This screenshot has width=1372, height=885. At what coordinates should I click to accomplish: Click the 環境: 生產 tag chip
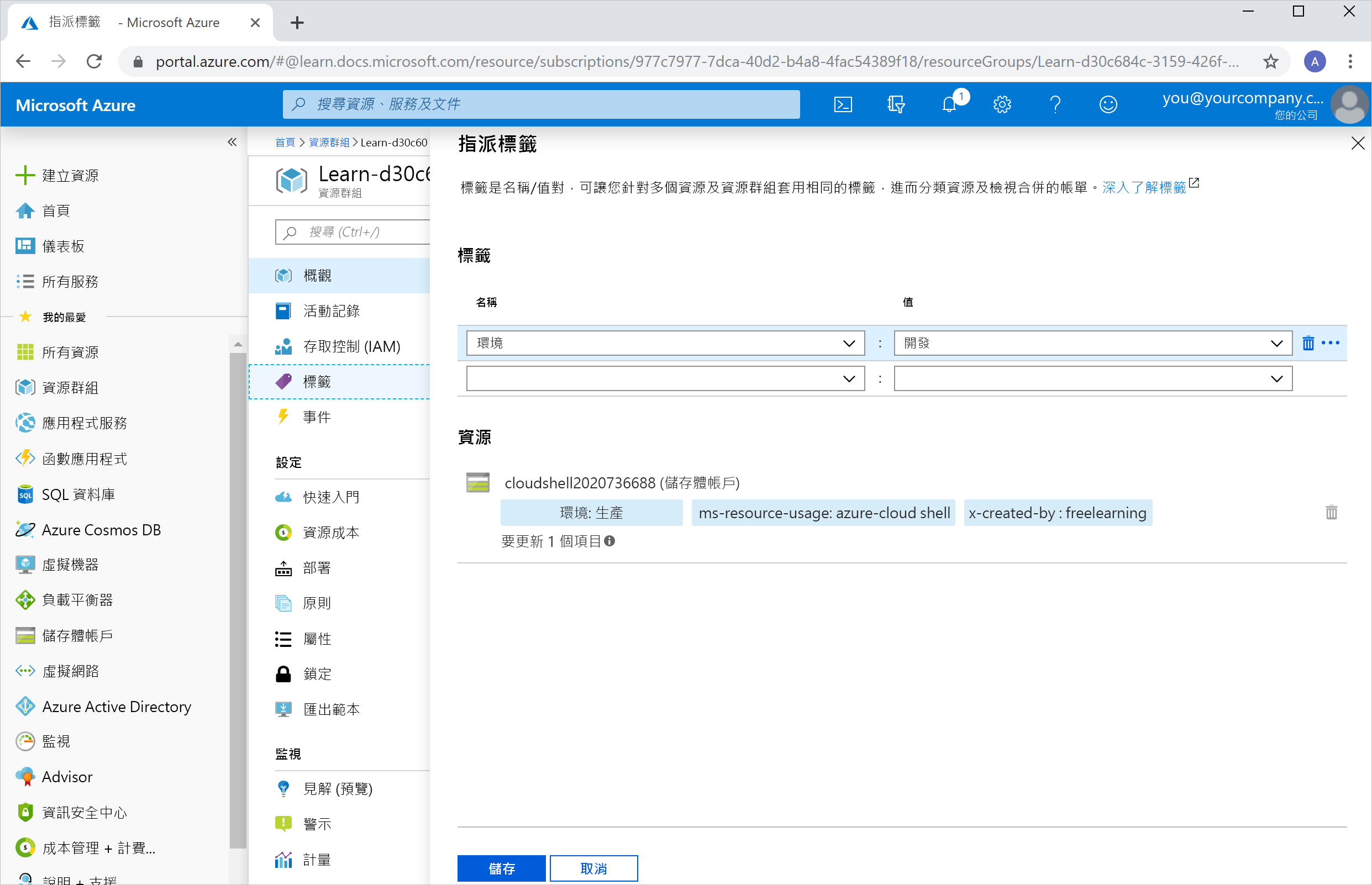pyautogui.click(x=591, y=513)
